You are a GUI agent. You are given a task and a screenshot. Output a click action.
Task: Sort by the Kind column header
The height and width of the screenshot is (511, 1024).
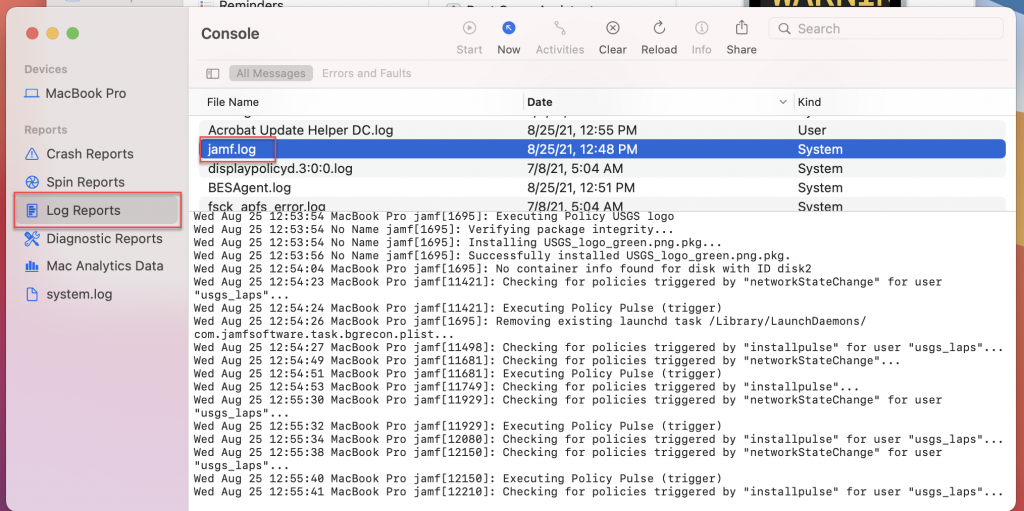(x=809, y=102)
